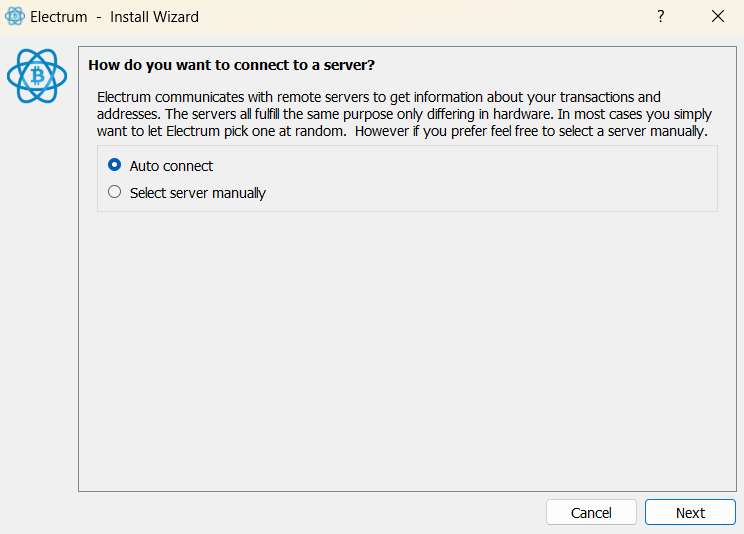Viewport: 744px width, 534px height.
Task: Click the 'Electrum' name in the title bar
Action: pyautogui.click(x=59, y=17)
